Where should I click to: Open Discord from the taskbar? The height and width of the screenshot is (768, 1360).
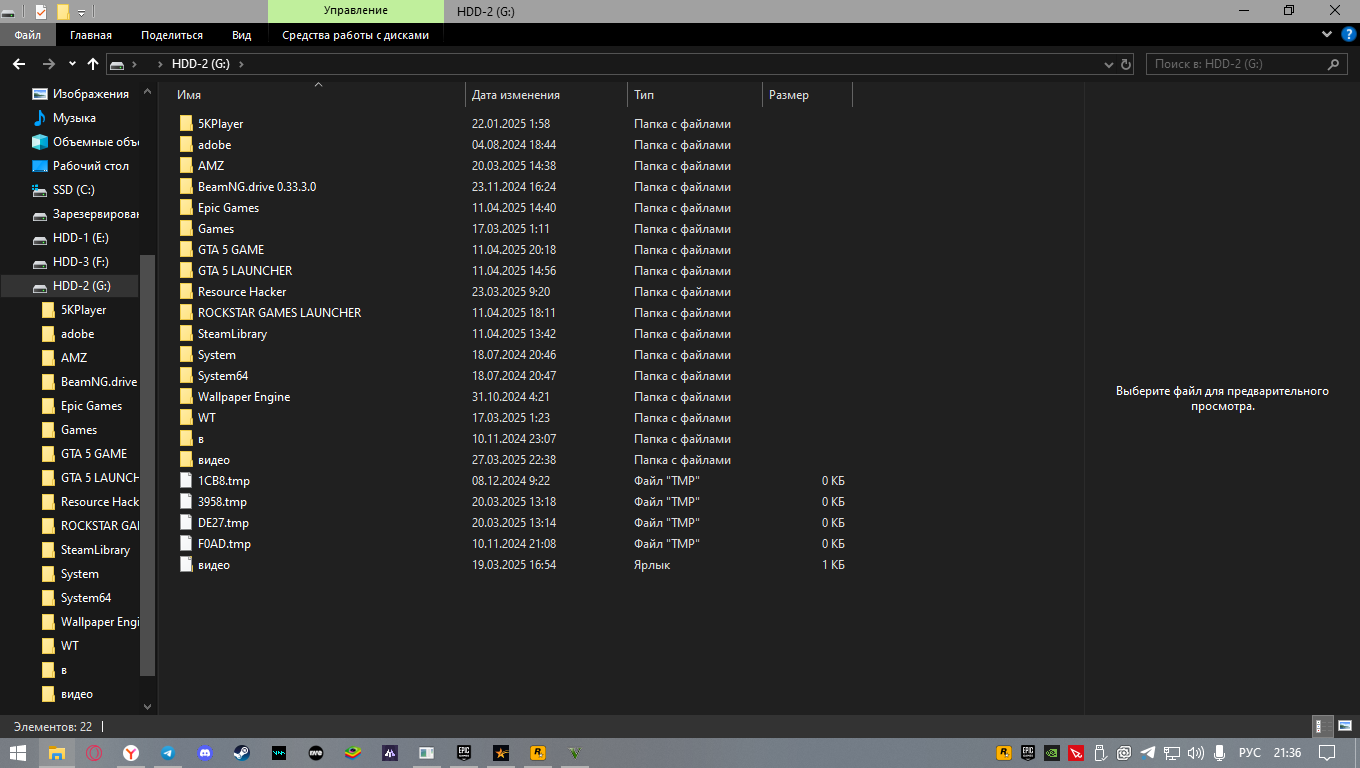coord(204,753)
